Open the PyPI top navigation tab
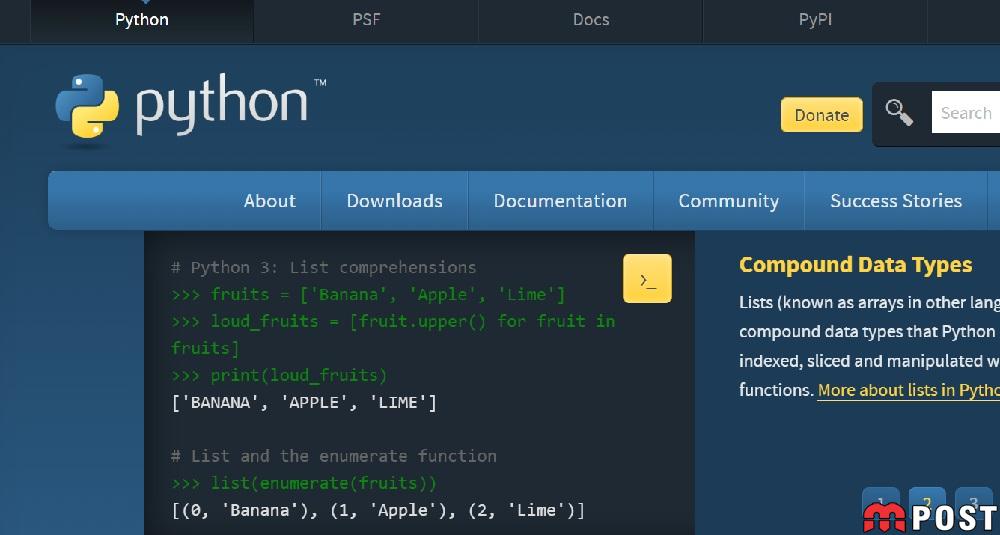 (815, 20)
